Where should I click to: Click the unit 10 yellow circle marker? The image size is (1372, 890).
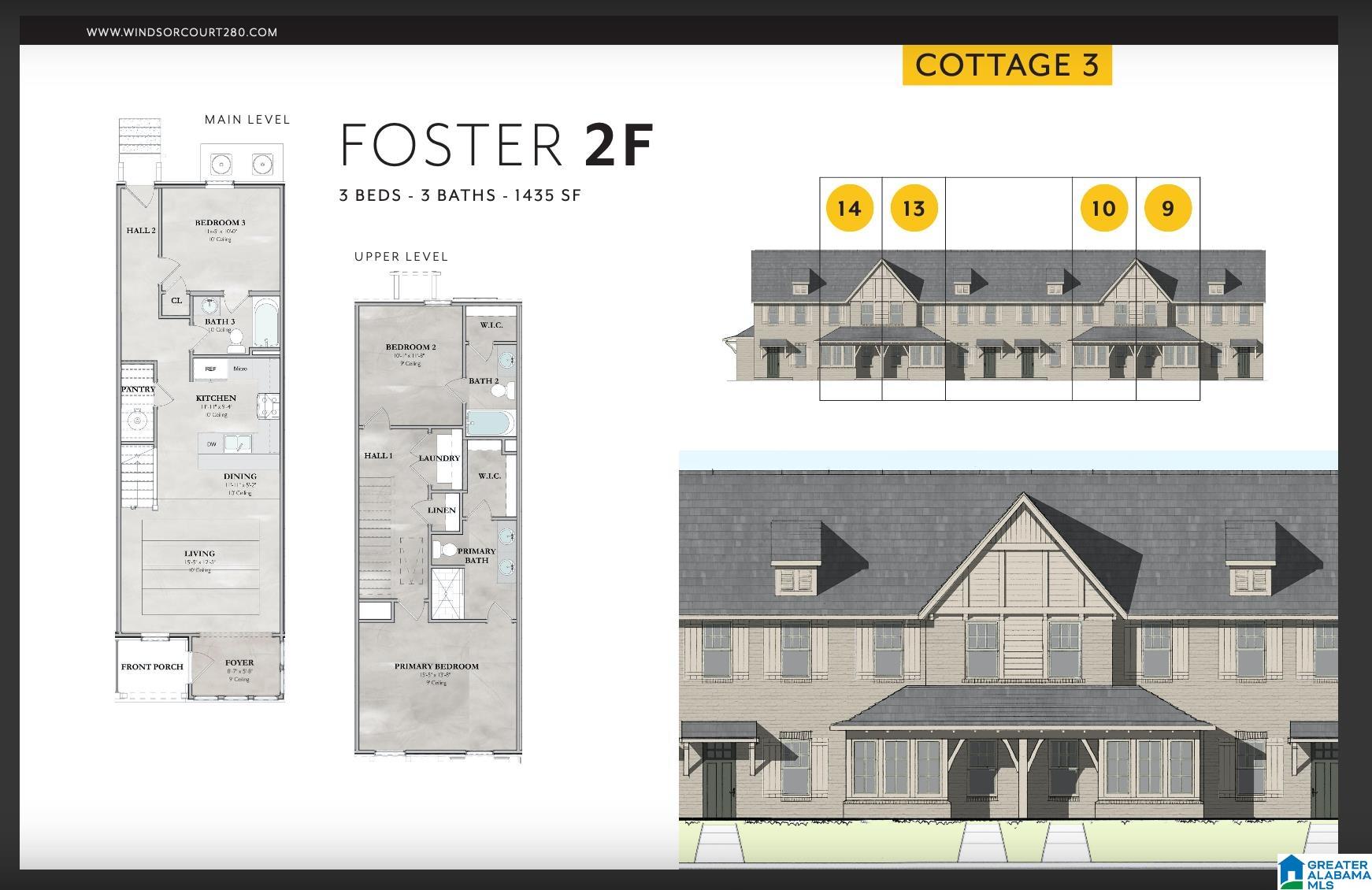(x=1103, y=209)
